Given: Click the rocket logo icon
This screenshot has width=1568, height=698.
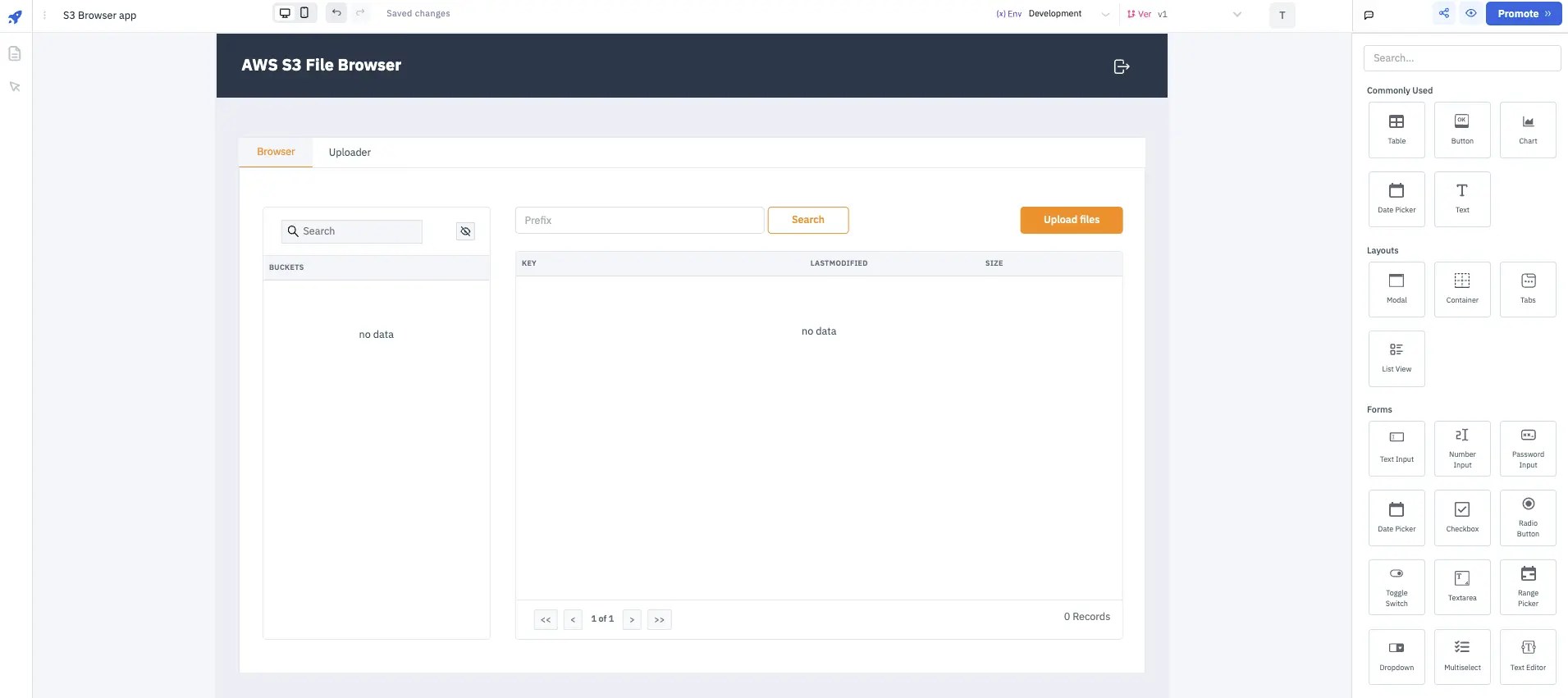Looking at the screenshot, I should pyautogui.click(x=15, y=16).
